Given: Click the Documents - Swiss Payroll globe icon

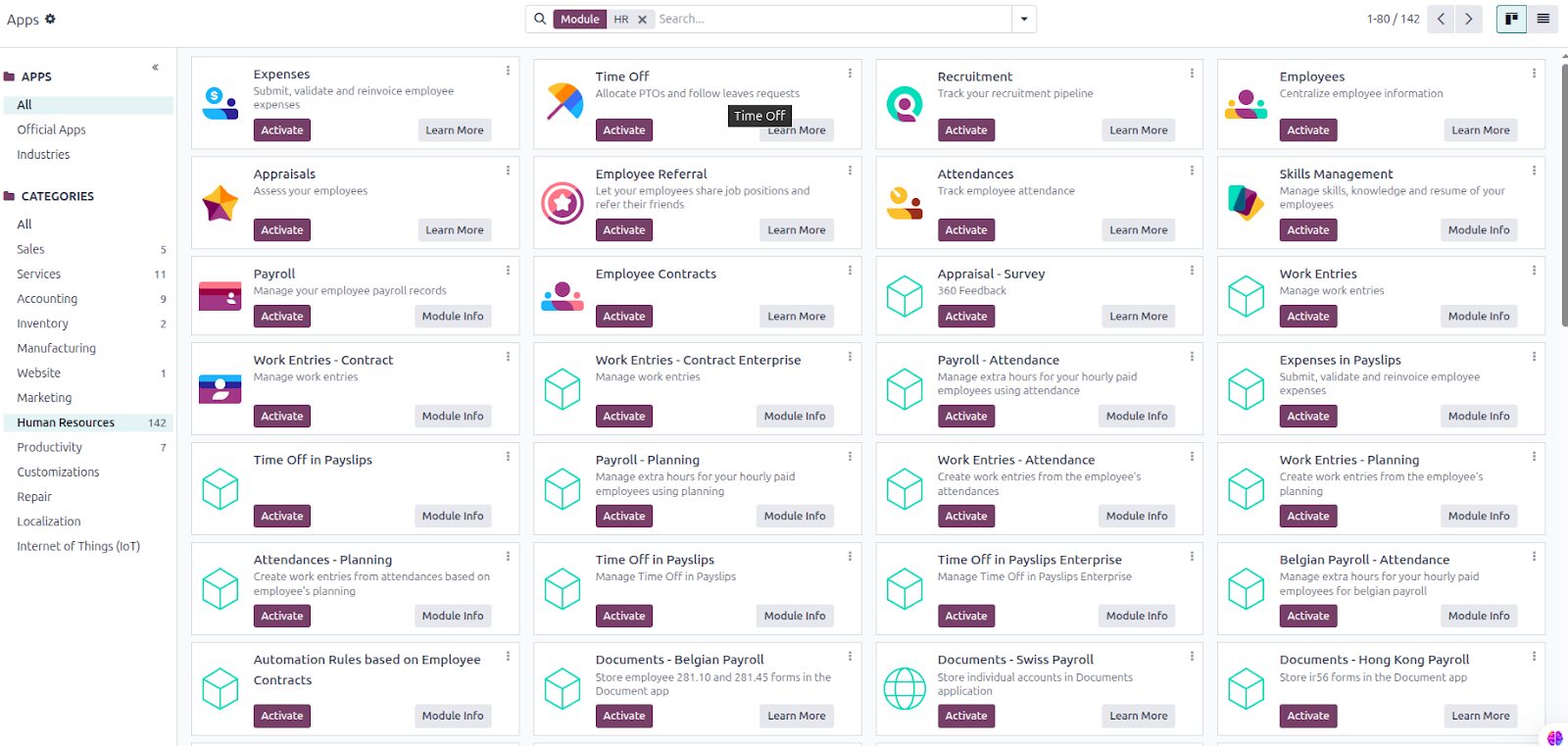Looking at the screenshot, I should 904,688.
